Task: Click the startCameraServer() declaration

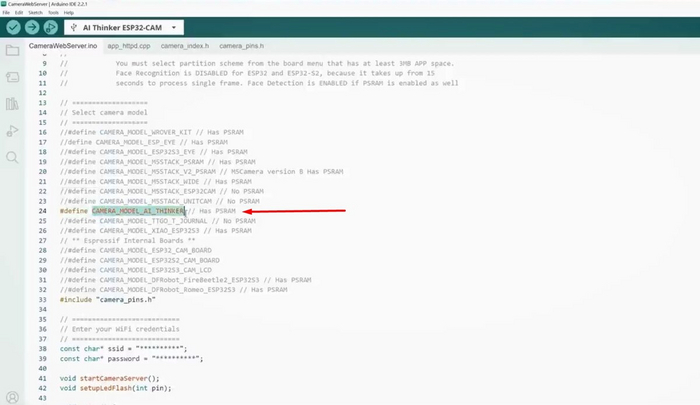Action: pyautogui.click(x=109, y=378)
